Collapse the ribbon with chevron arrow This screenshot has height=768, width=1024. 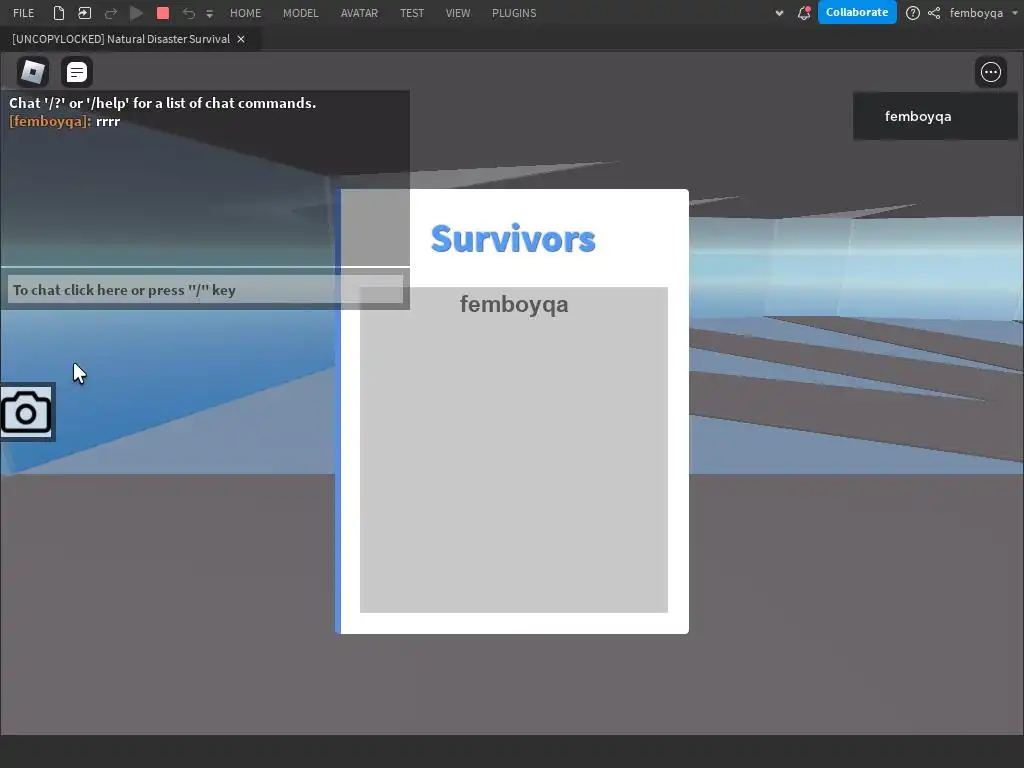click(779, 13)
